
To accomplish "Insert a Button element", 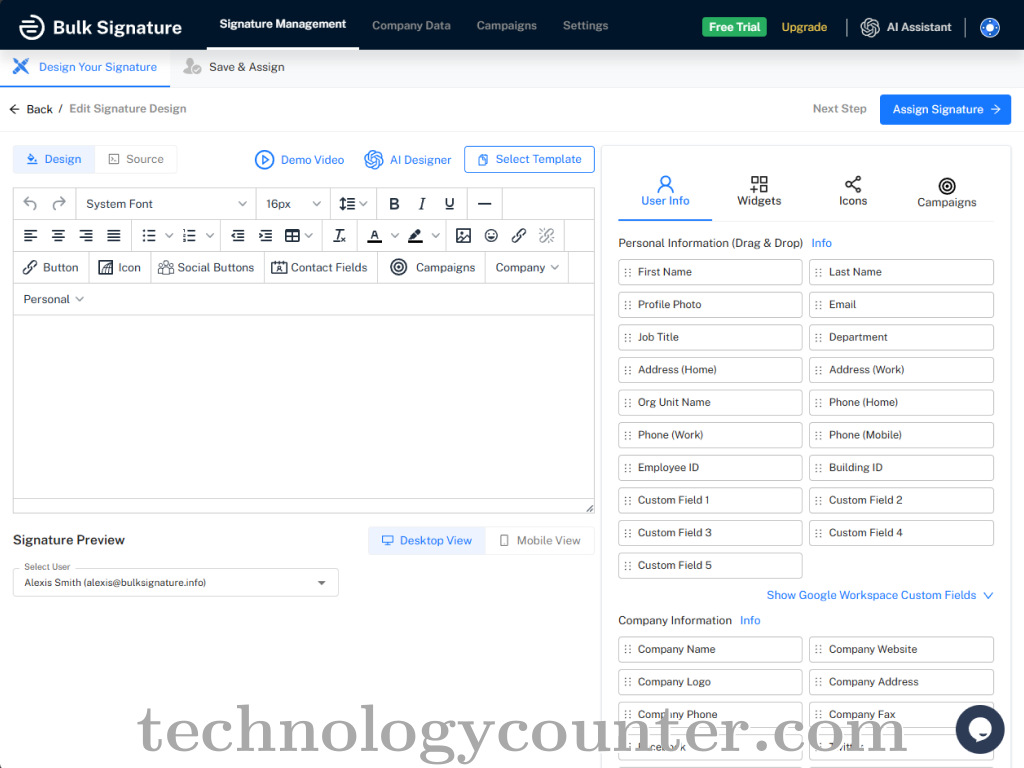I will point(51,268).
